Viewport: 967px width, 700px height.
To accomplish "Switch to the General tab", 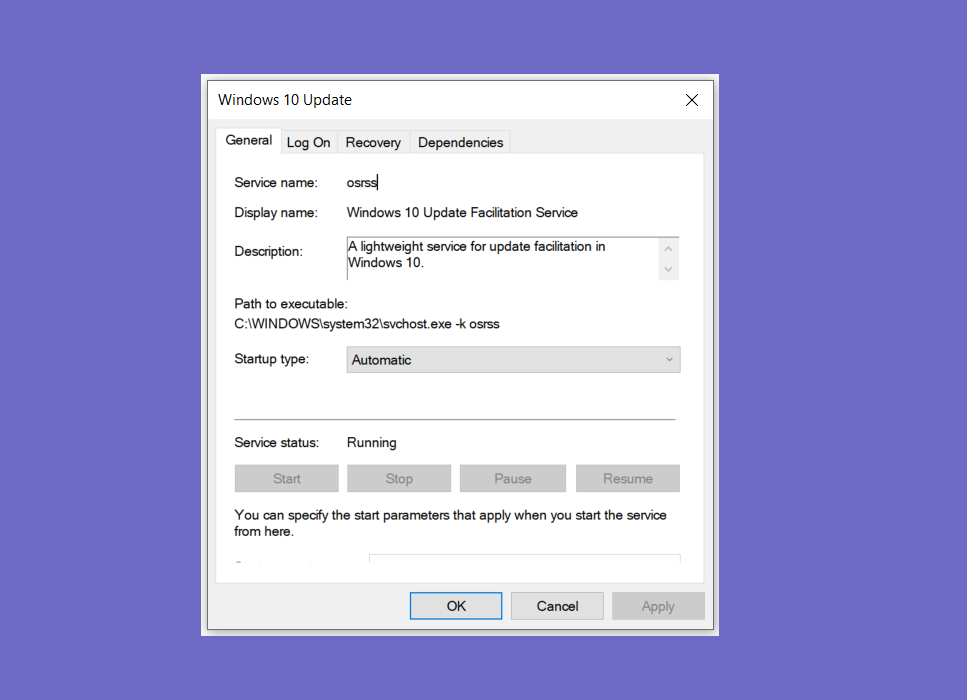I will coord(249,141).
